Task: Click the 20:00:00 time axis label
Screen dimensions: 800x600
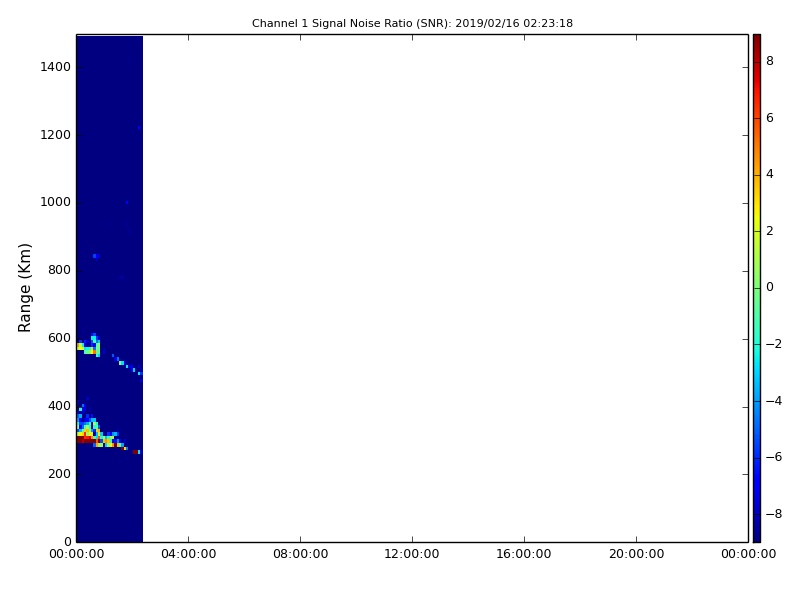Action: click(x=636, y=554)
